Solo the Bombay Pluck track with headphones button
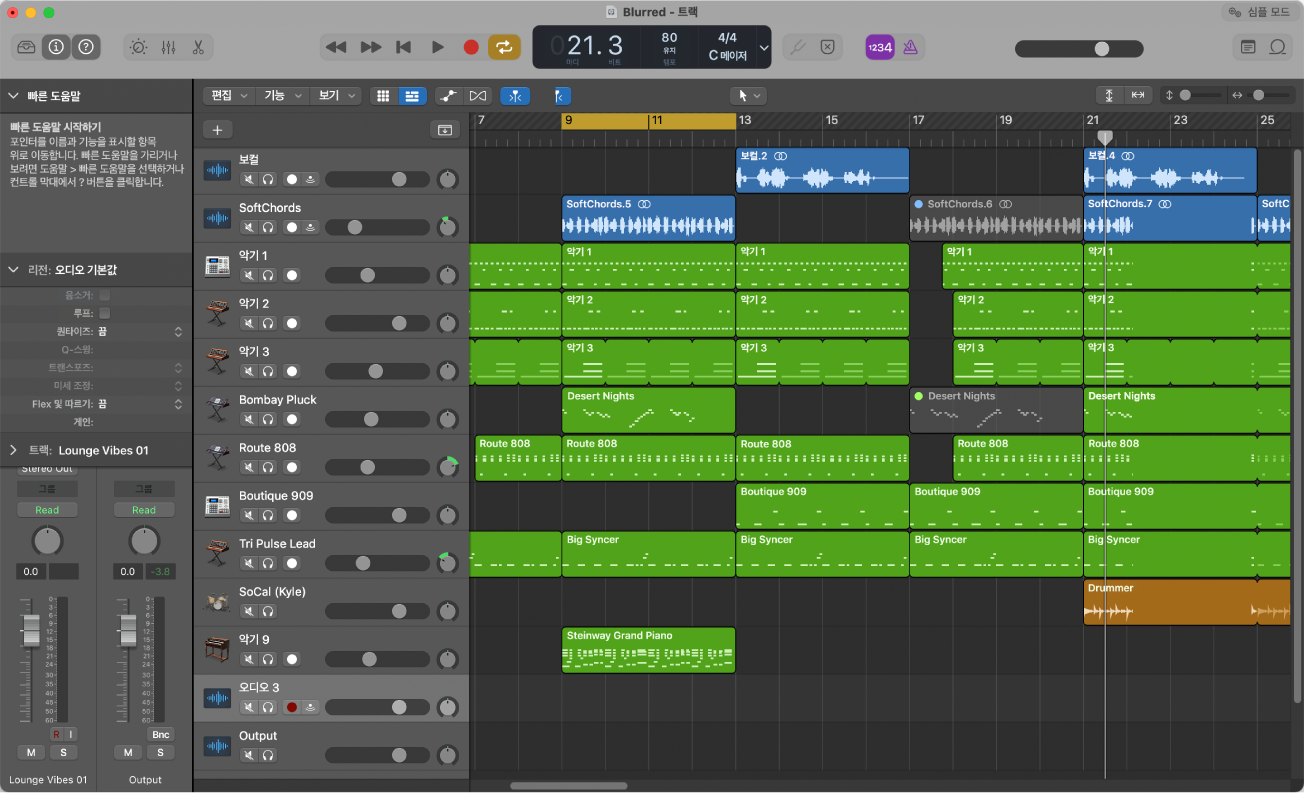Image resolution: width=1306 pixels, height=793 pixels. [x=268, y=419]
